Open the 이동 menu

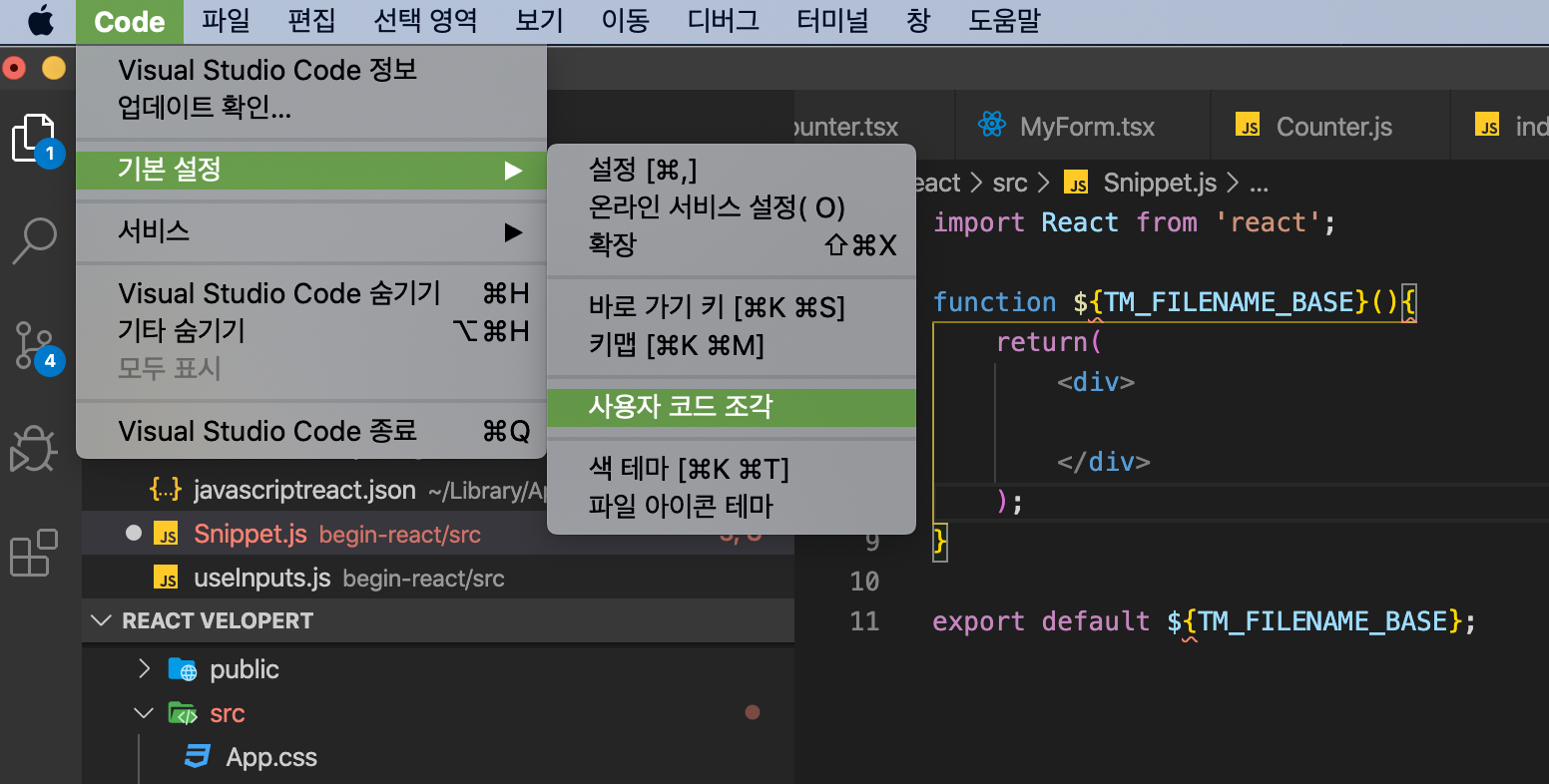[626, 21]
